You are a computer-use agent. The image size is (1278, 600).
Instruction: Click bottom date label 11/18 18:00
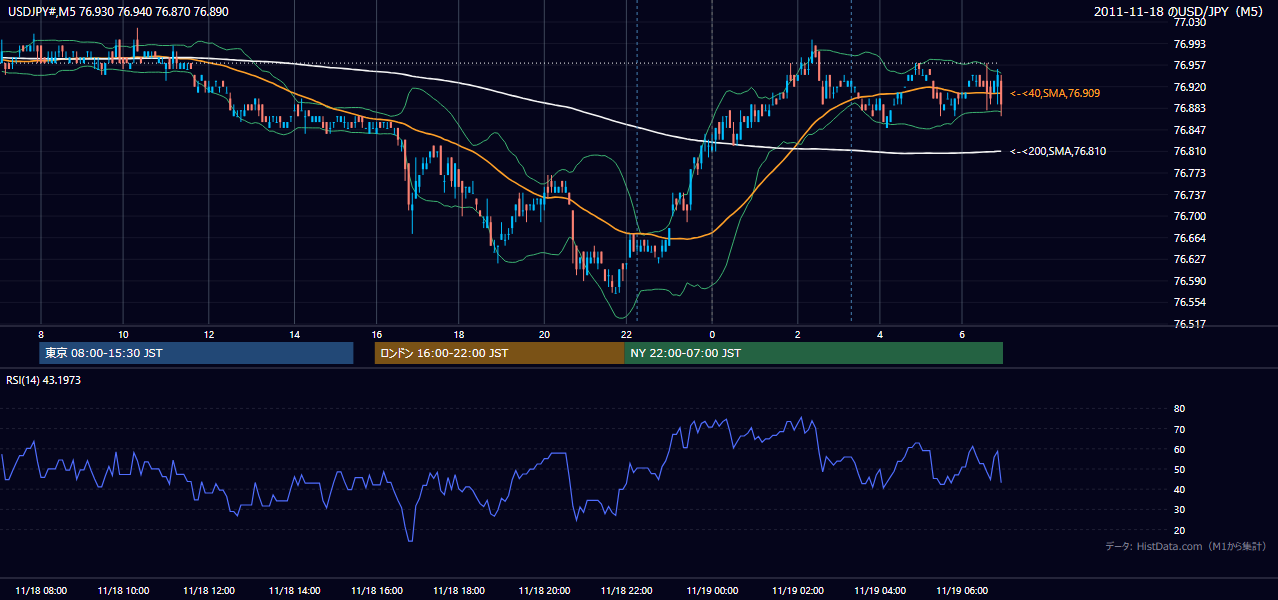[x=459, y=590]
